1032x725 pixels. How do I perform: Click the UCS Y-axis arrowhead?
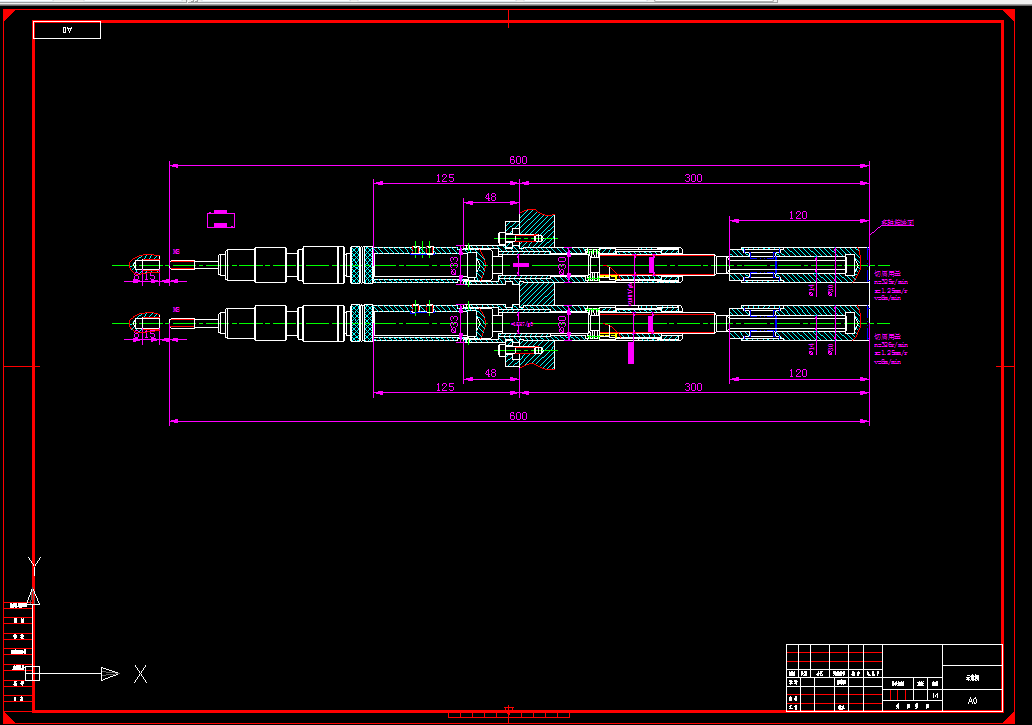coord(34,597)
